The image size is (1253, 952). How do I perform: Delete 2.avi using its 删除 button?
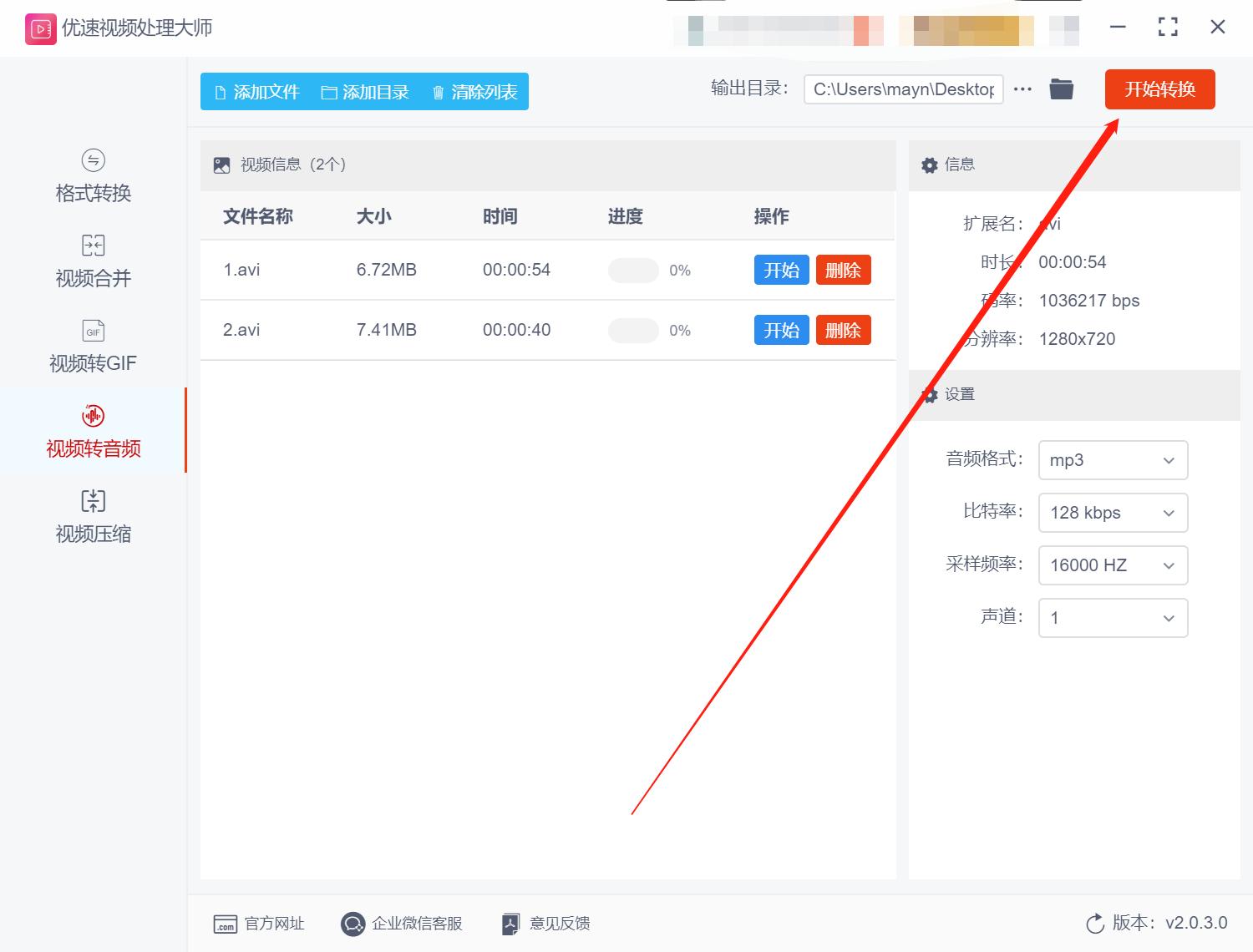coord(843,330)
